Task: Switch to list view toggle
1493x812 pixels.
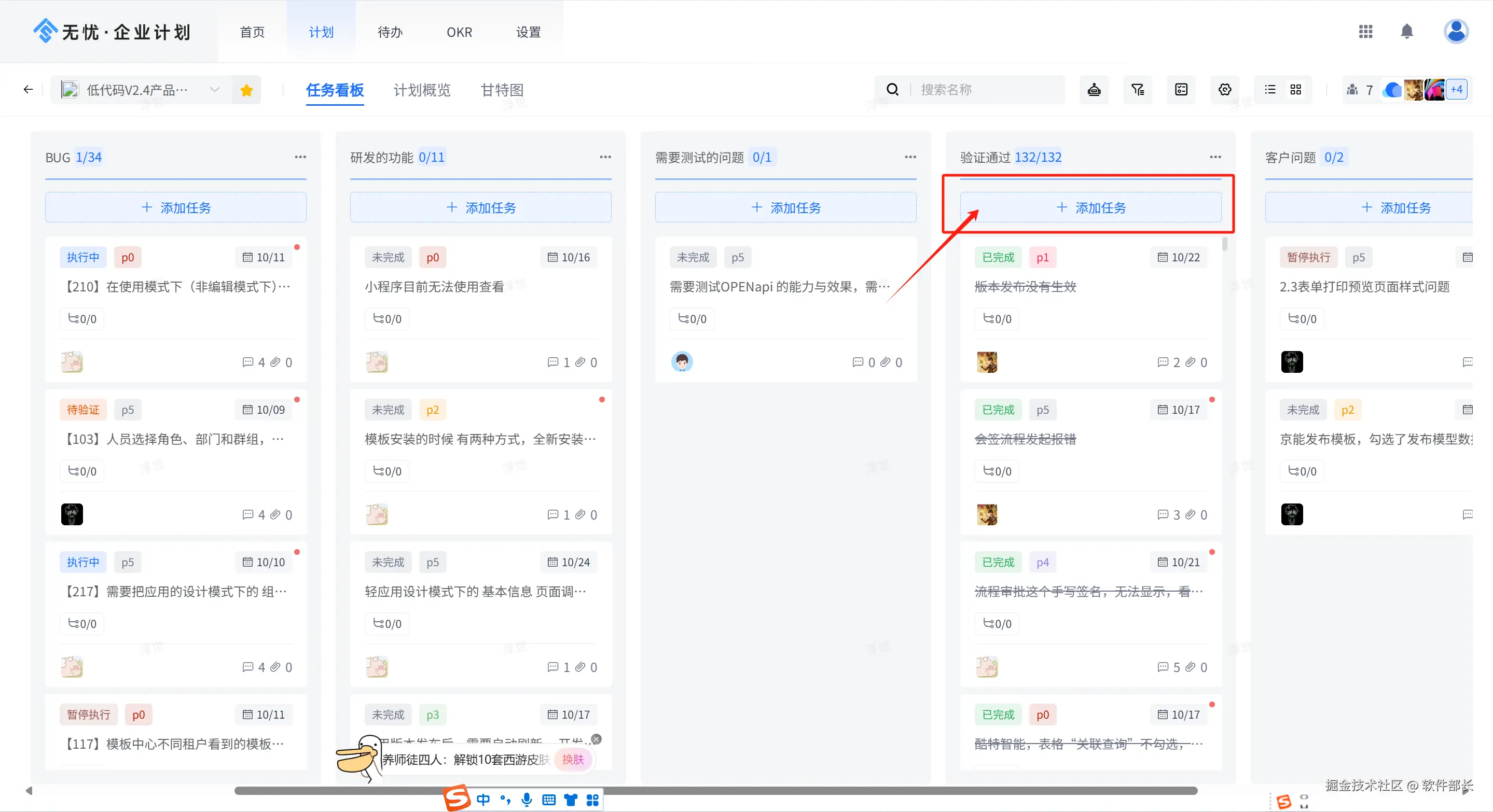Action: point(1269,90)
